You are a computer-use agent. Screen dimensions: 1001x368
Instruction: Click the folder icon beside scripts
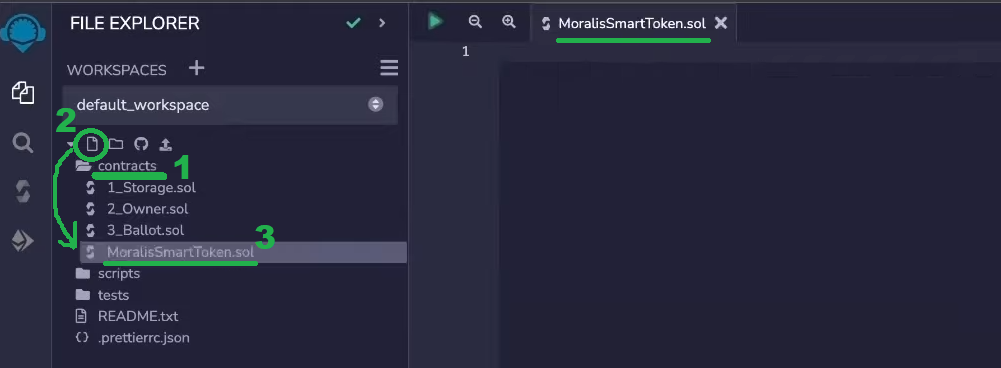(x=82, y=273)
